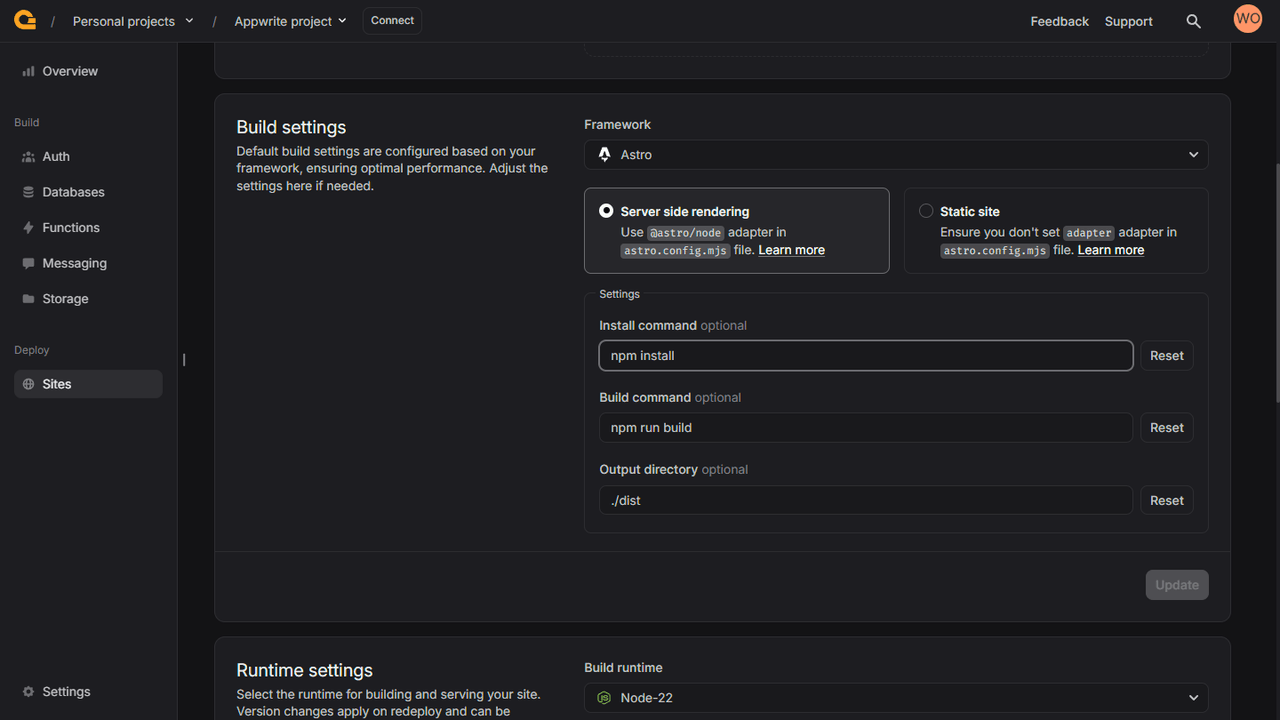Click inside the Output directory input

coord(865,500)
